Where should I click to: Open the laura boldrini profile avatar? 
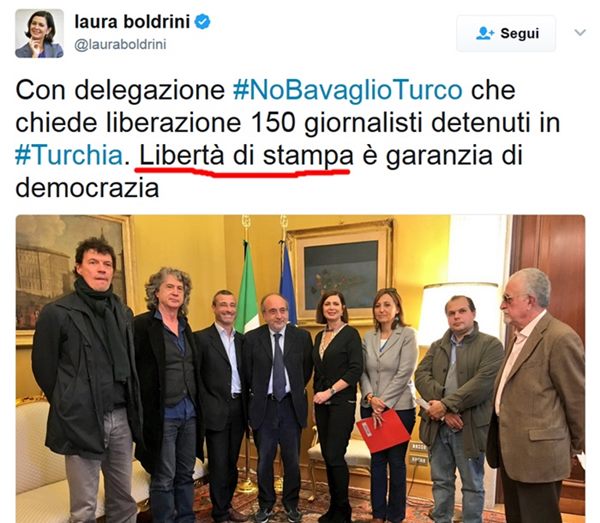(x=39, y=34)
